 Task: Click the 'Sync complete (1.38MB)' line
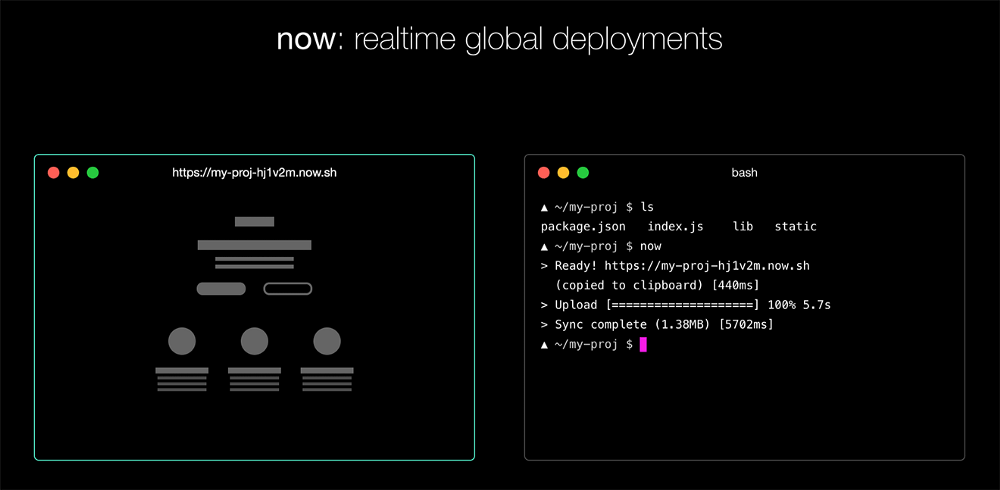[x=657, y=325]
